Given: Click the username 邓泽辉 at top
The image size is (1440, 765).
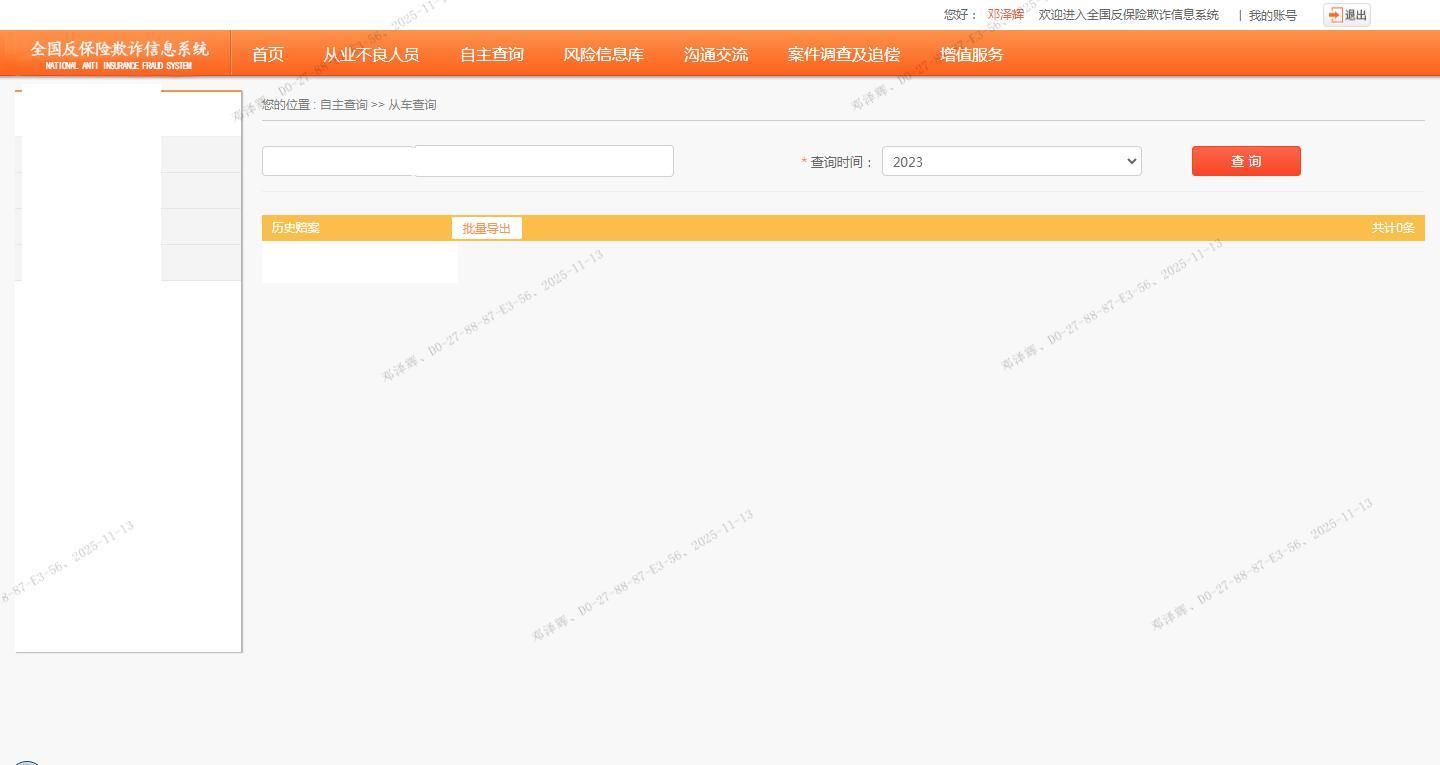Looking at the screenshot, I should coord(1005,15).
